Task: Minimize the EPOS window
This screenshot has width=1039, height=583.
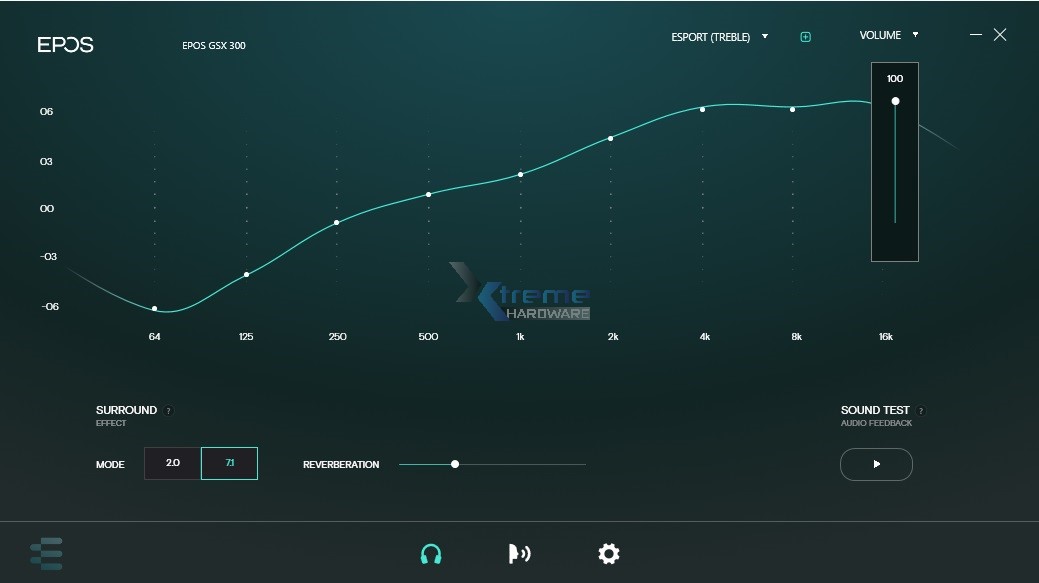Action: [976, 35]
